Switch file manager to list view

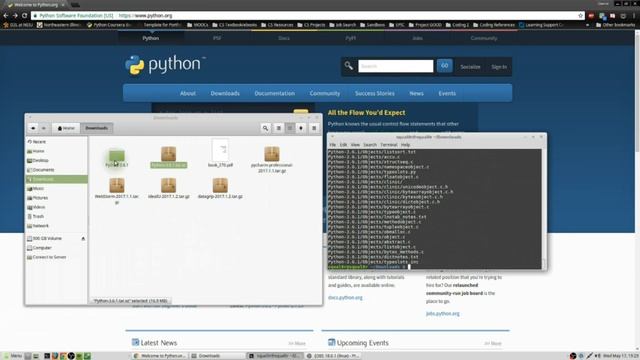pos(279,128)
